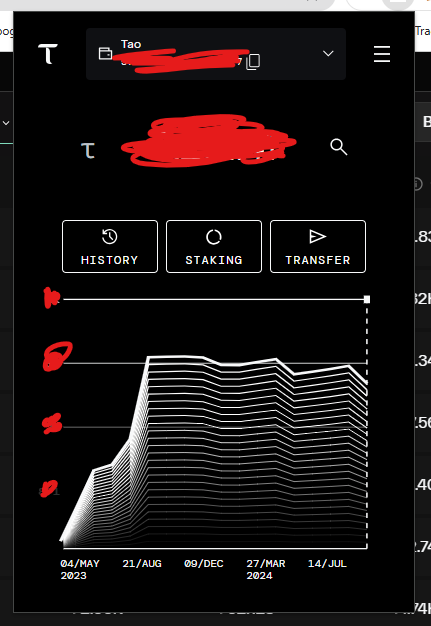Expand the Tao account selector chevron

(328, 53)
